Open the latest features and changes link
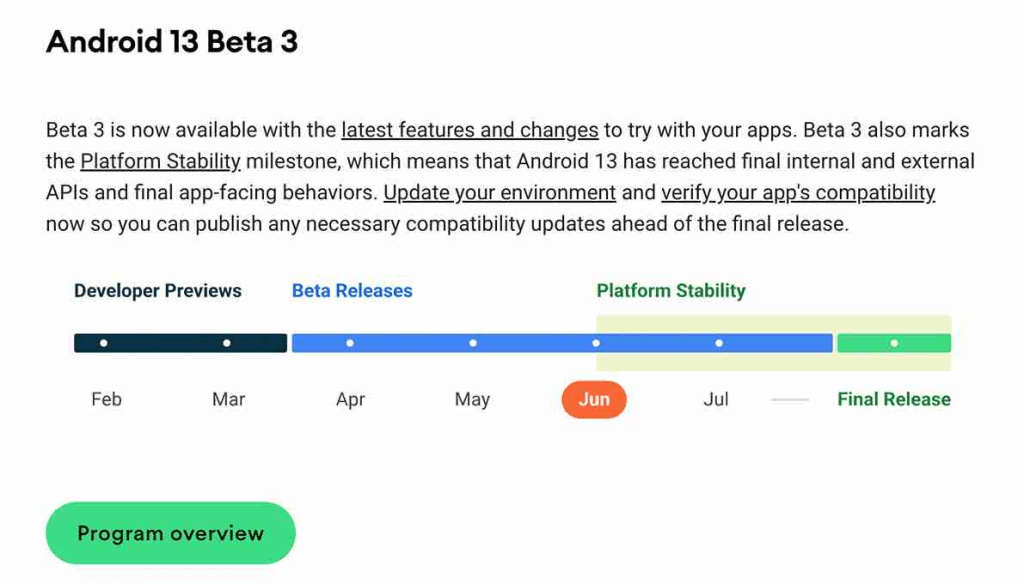 pyautogui.click(x=469, y=130)
